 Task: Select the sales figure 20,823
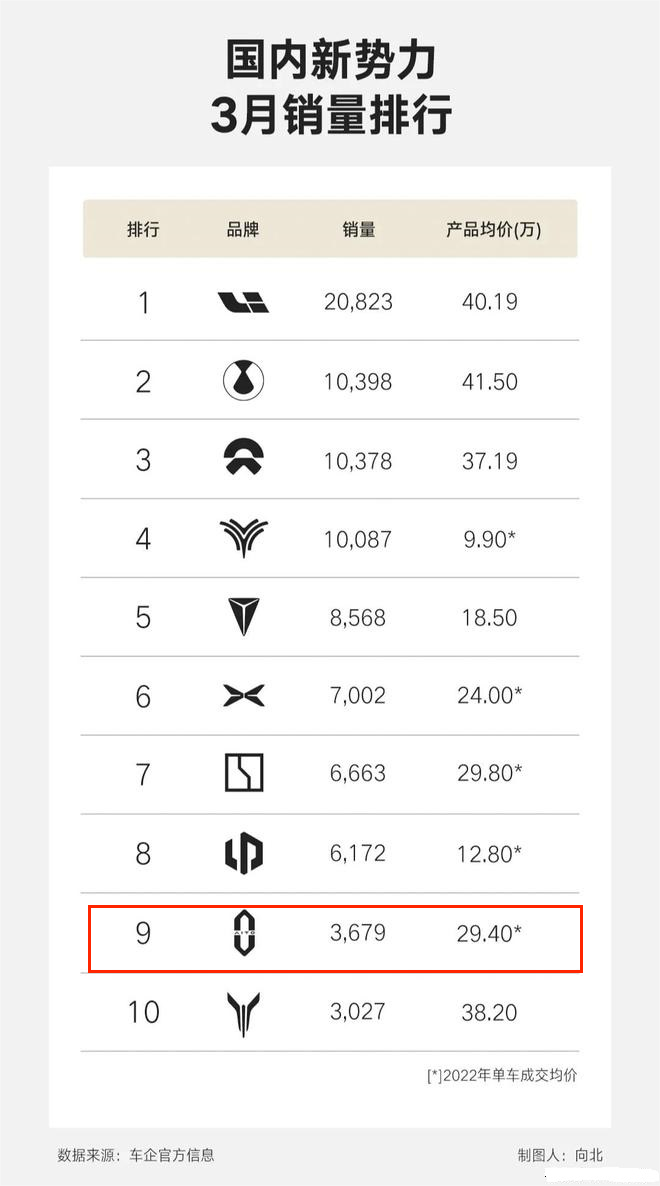[x=358, y=303]
